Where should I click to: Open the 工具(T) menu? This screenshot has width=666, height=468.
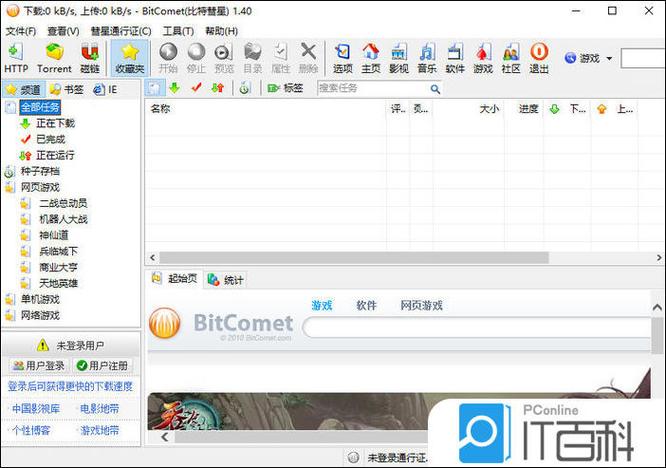point(178,31)
